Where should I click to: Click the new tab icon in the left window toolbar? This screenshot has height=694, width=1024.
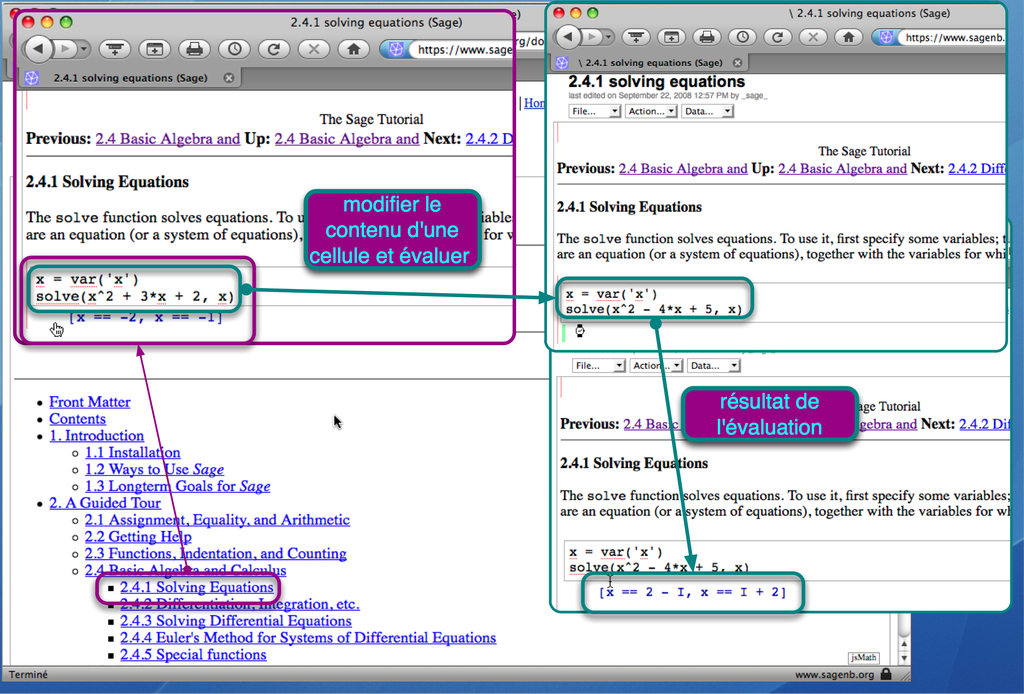(x=155, y=49)
